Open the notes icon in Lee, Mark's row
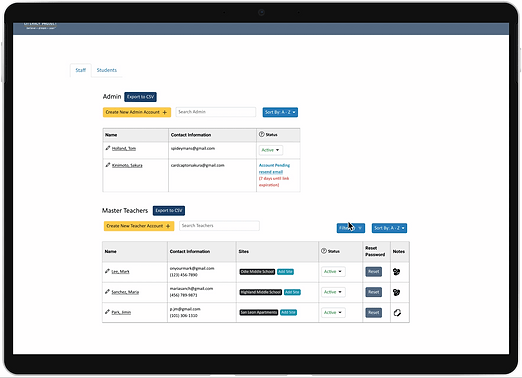Screen dimensions: 522x378 pos(396,272)
